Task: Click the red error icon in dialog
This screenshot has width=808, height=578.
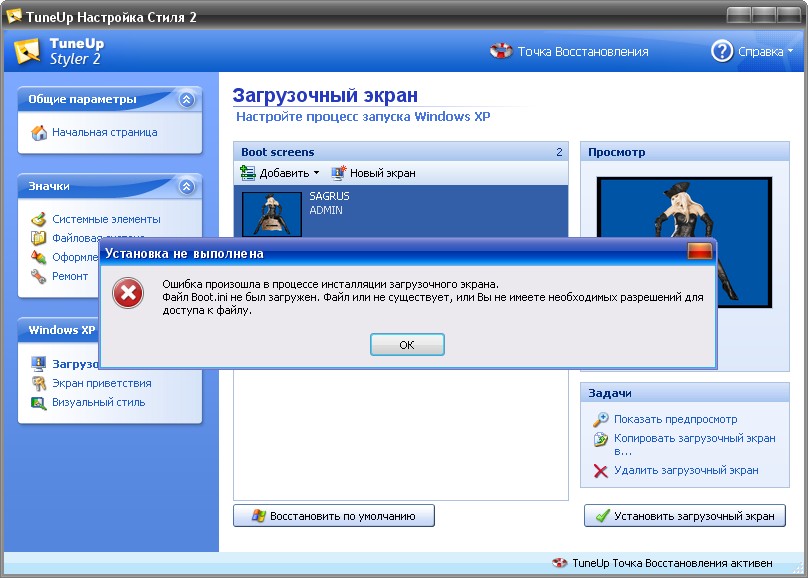Action: click(x=127, y=293)
